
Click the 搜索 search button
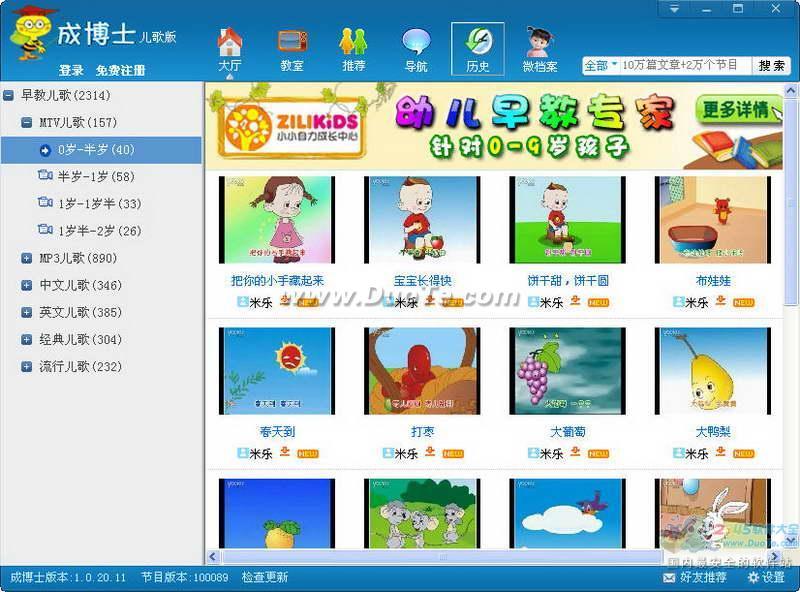pos(771,65)
